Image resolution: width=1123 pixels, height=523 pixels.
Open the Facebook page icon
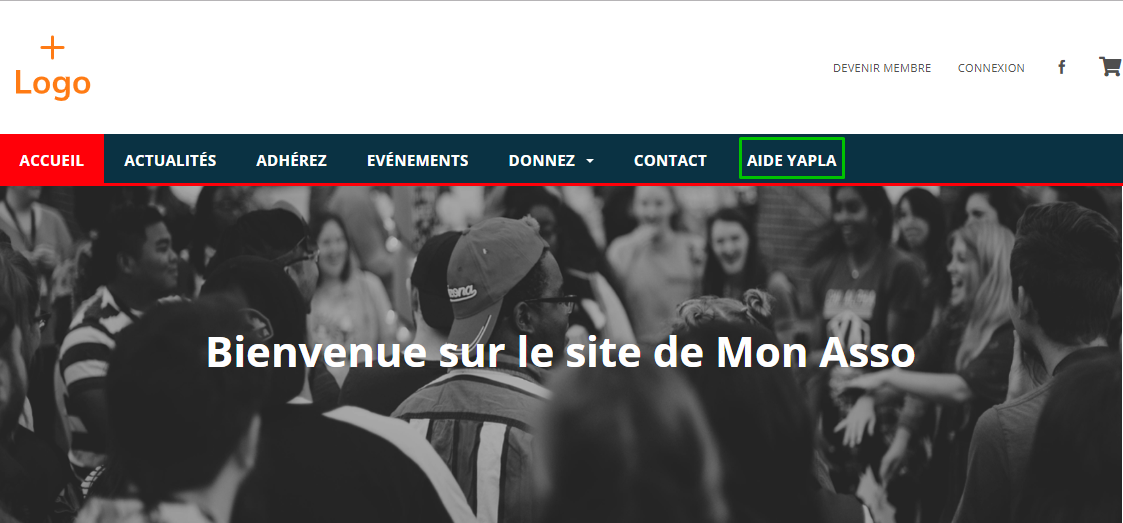tap(1061, 67)
